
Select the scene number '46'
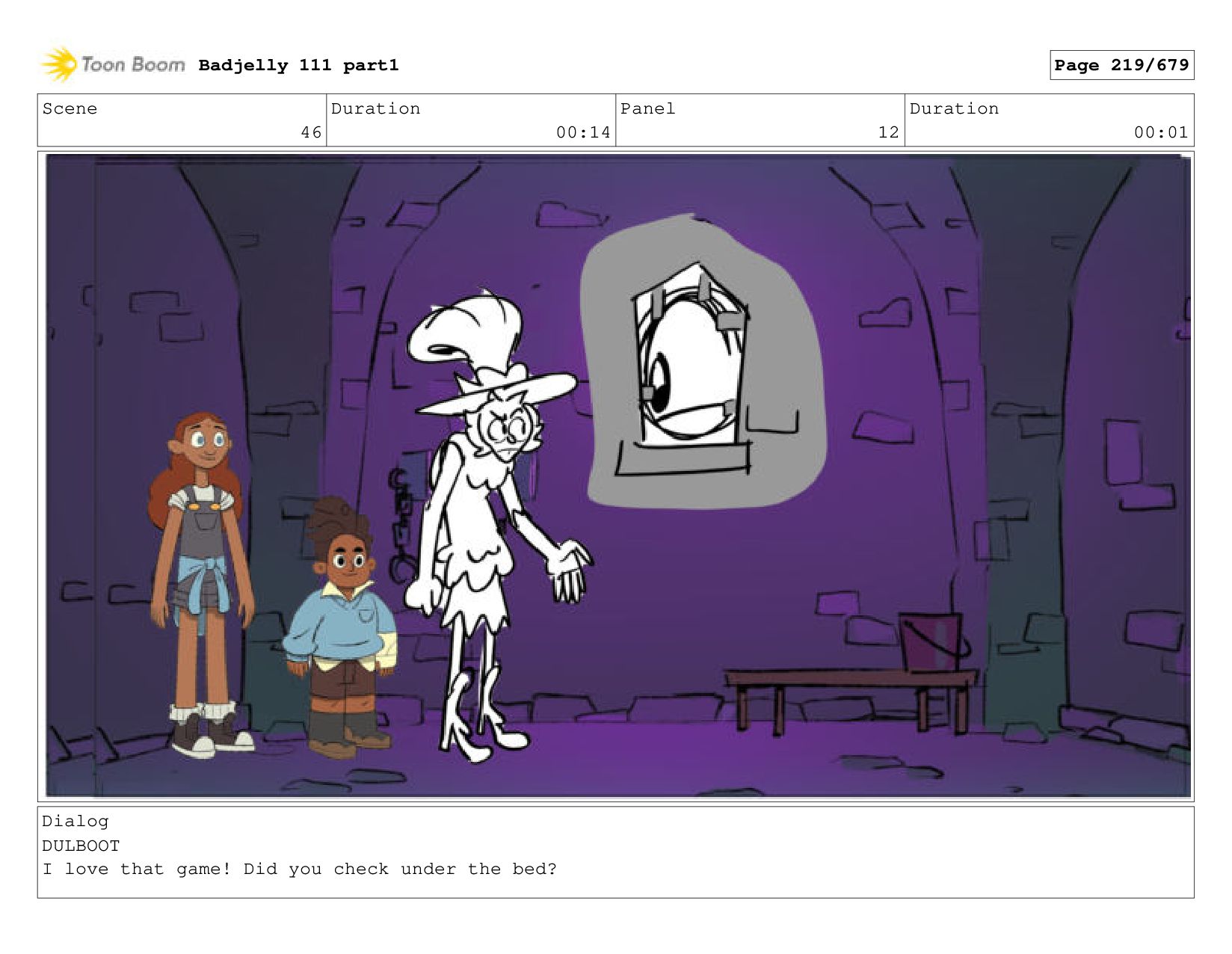point(311,132)
